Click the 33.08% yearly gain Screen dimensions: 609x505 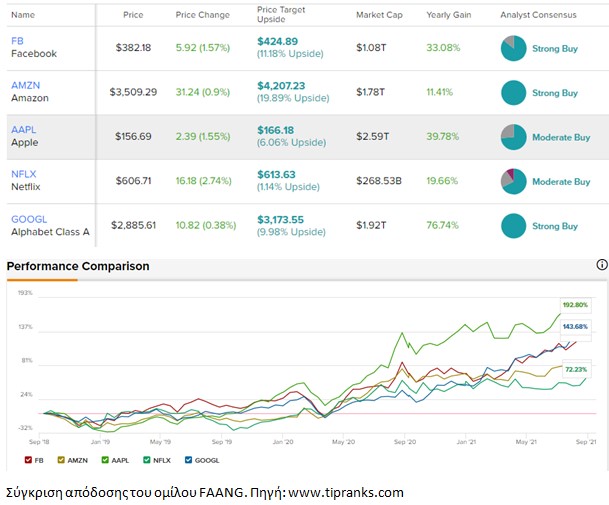[x=443, y=48]
